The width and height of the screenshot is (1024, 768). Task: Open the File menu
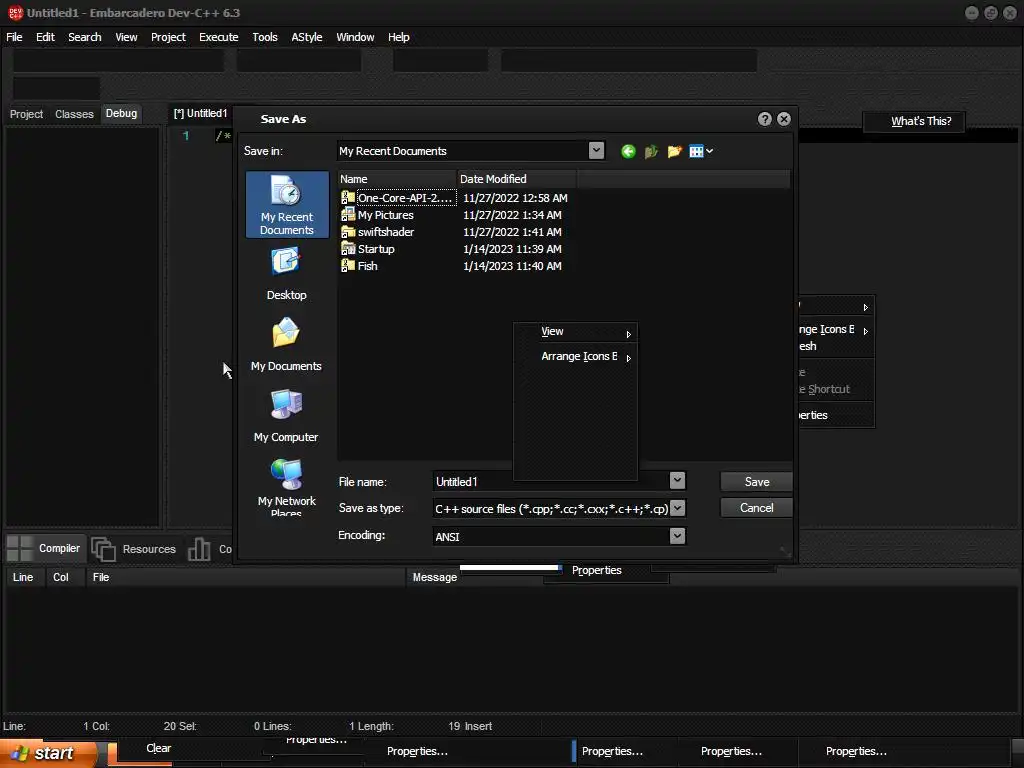[x=14, y=37]
